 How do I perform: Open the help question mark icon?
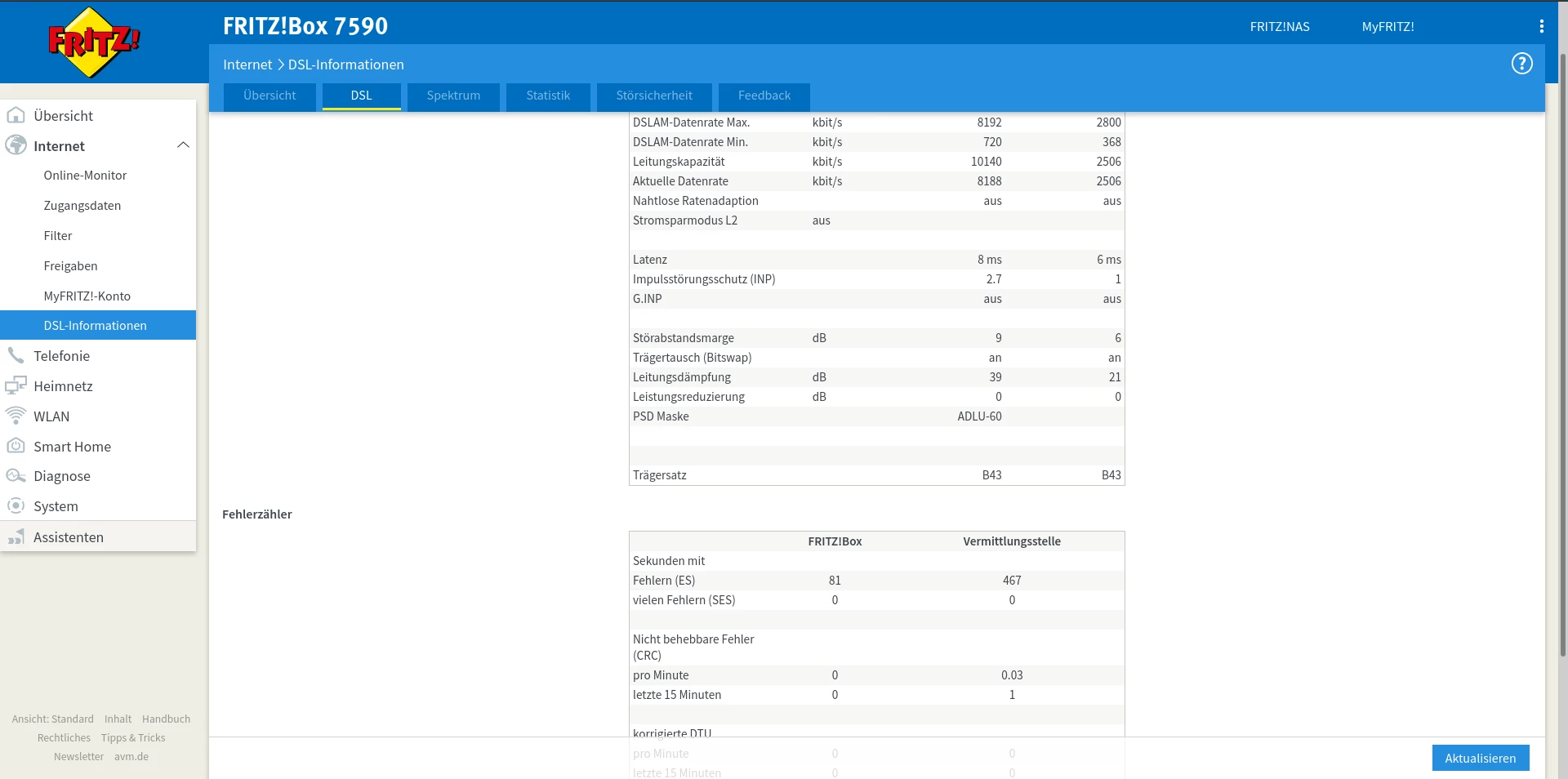click(x=1521, y=64)
